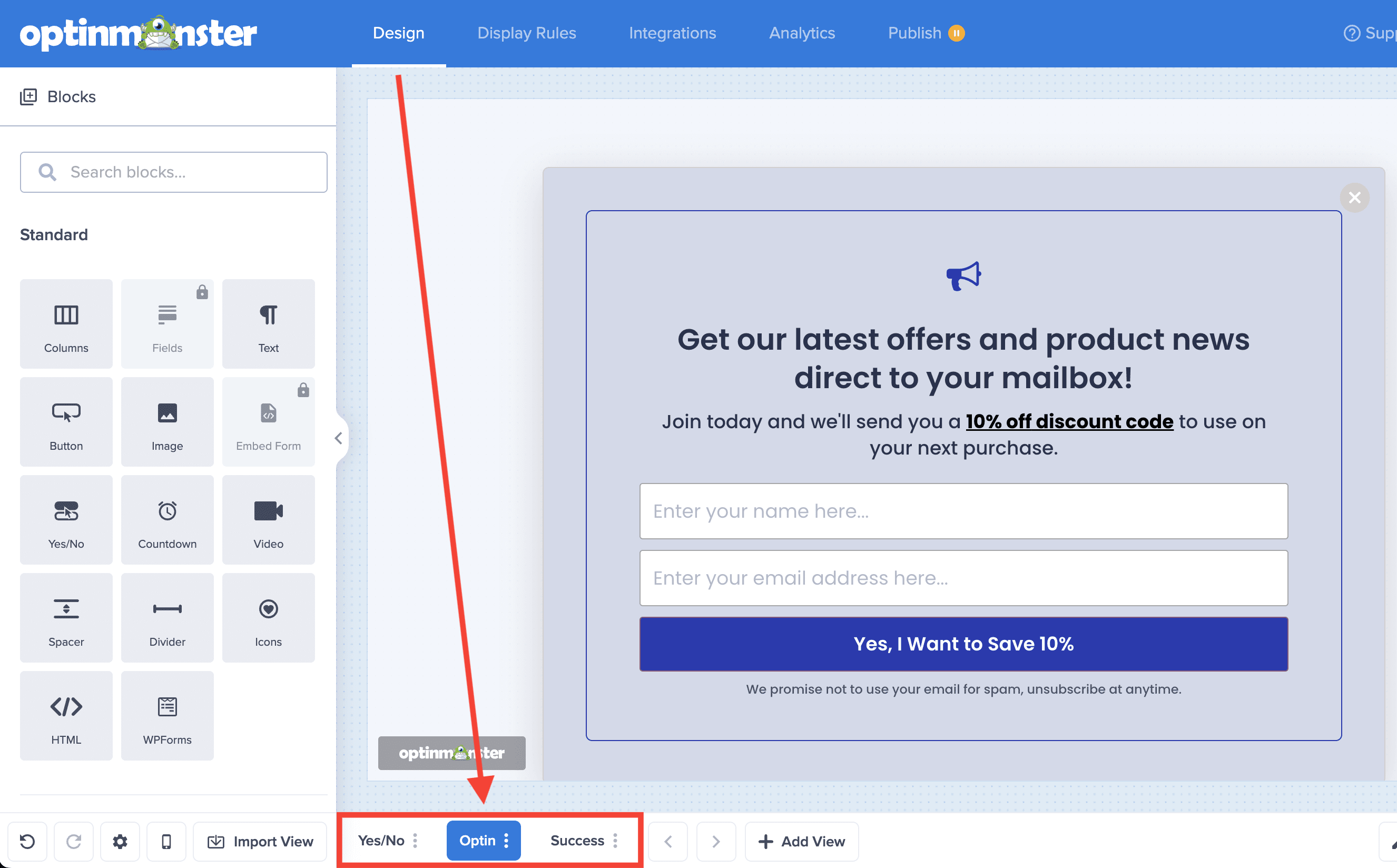This screenshot has height=868, width=1397.
Task: Select the WPForms block
Action: pyautogui.click(x=167, y=715)
